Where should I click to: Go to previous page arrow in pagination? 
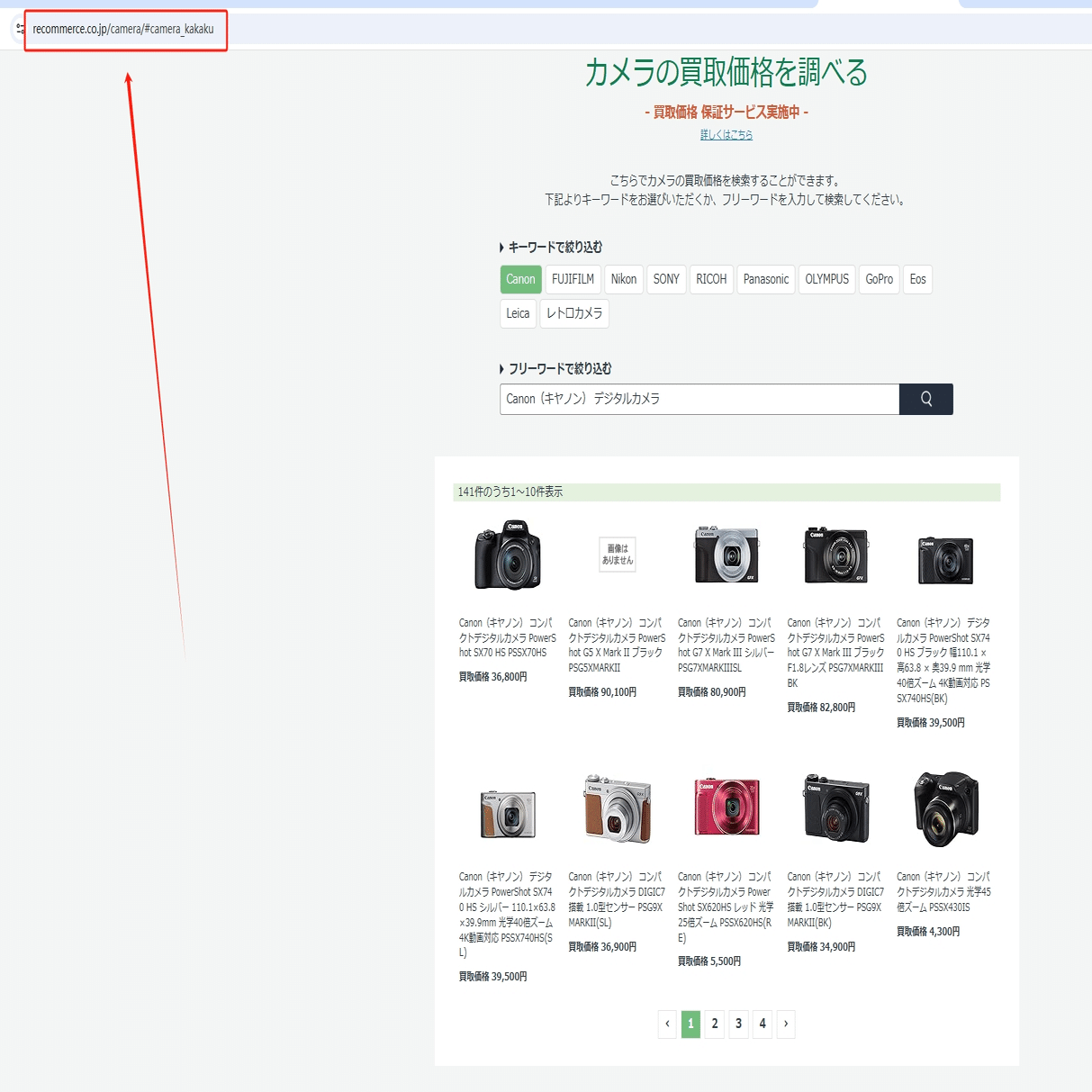click(667, 1024)
